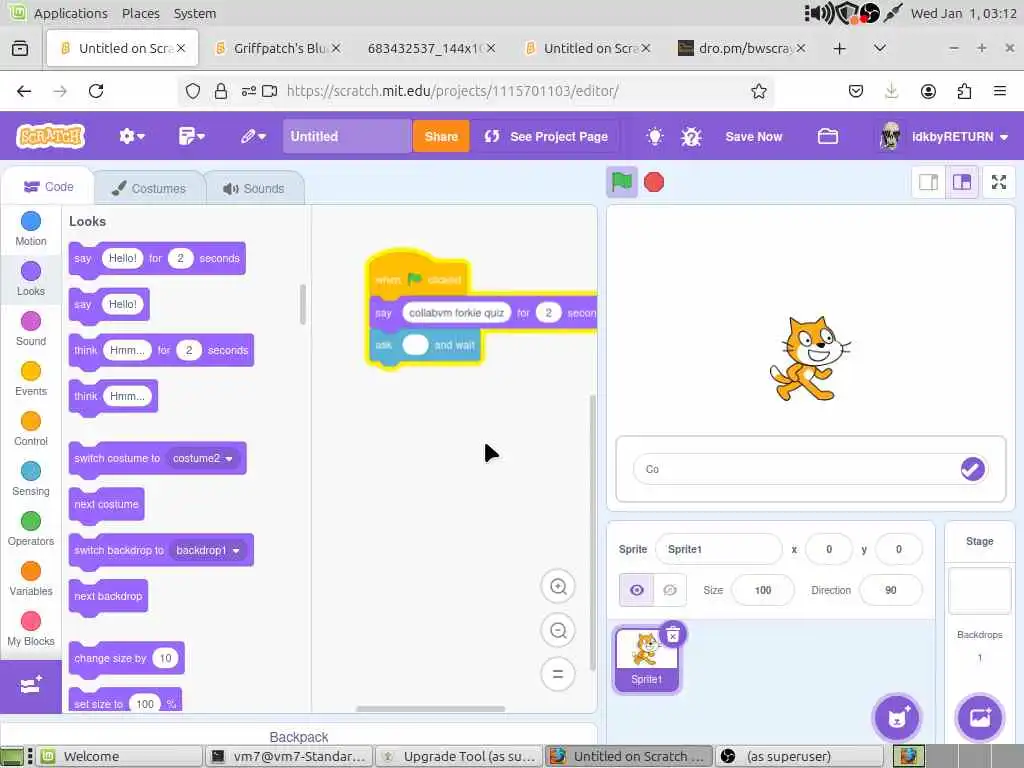Image resolution: width=1024 pixels, height=768 pixels.
Task: Open Firefox application menu hamburger
Action: click(x=999, y=91)
